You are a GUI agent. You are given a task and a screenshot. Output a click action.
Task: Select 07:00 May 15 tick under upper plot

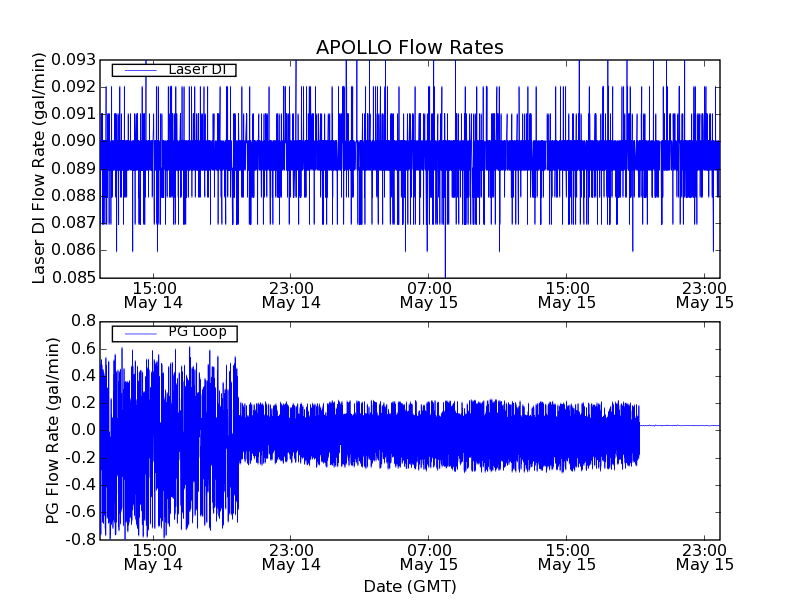[429, 294]
